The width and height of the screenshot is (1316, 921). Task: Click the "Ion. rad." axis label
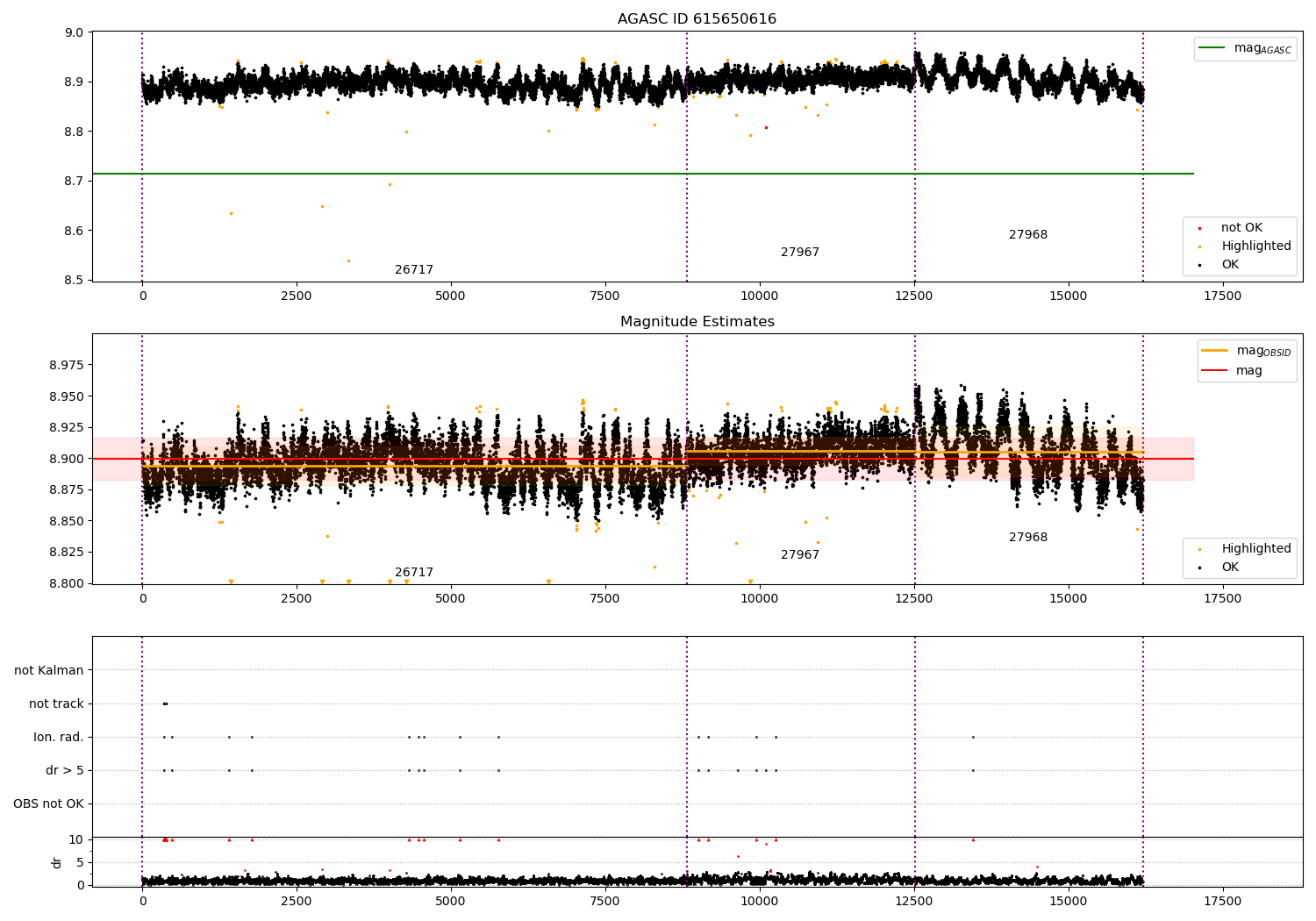pyautogui.click(x=59, y=738)
